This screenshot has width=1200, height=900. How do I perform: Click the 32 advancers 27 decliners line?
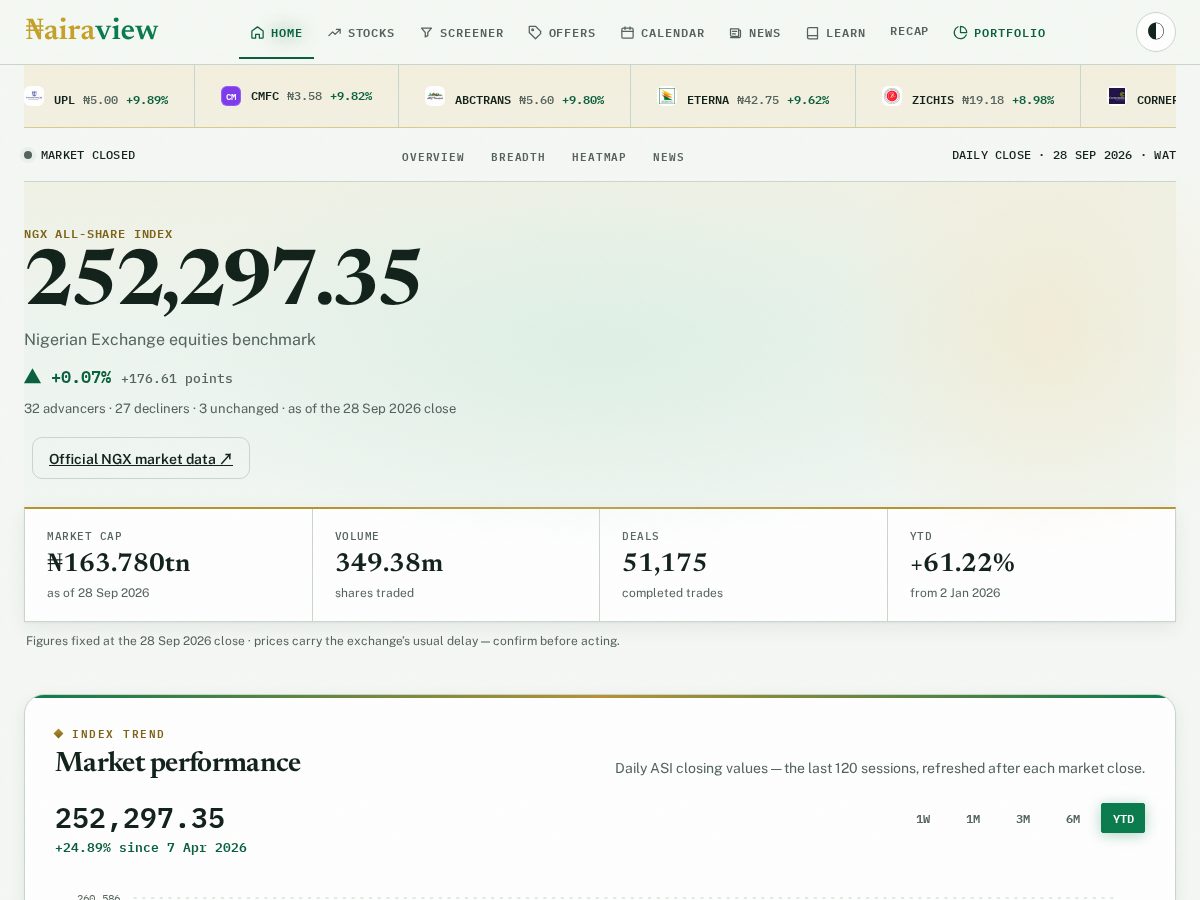coord(240,409)
